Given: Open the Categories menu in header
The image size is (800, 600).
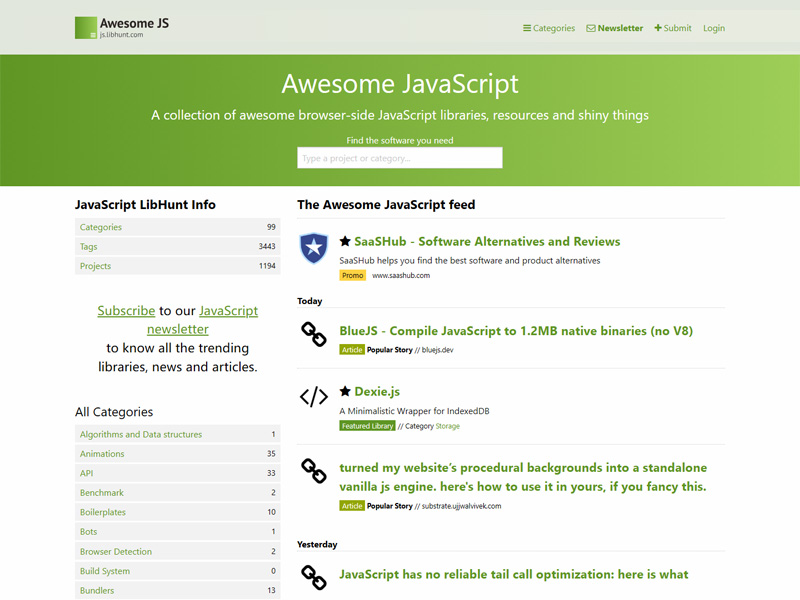Looking at the screenshot, I should [x=549, y=28].
